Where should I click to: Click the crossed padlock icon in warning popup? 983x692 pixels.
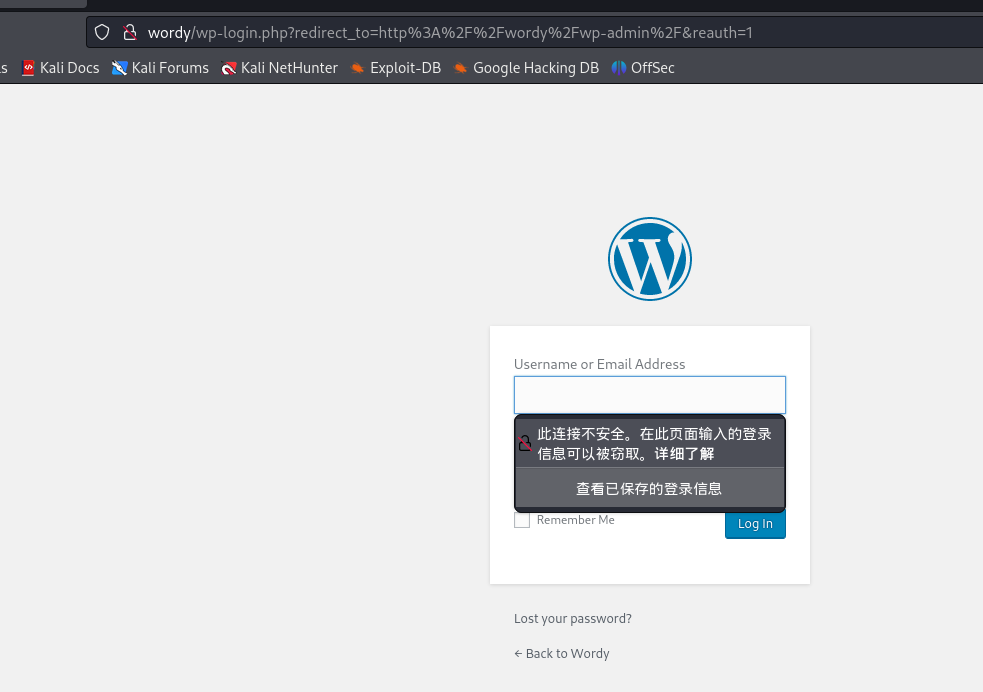[x=525, y=443]
